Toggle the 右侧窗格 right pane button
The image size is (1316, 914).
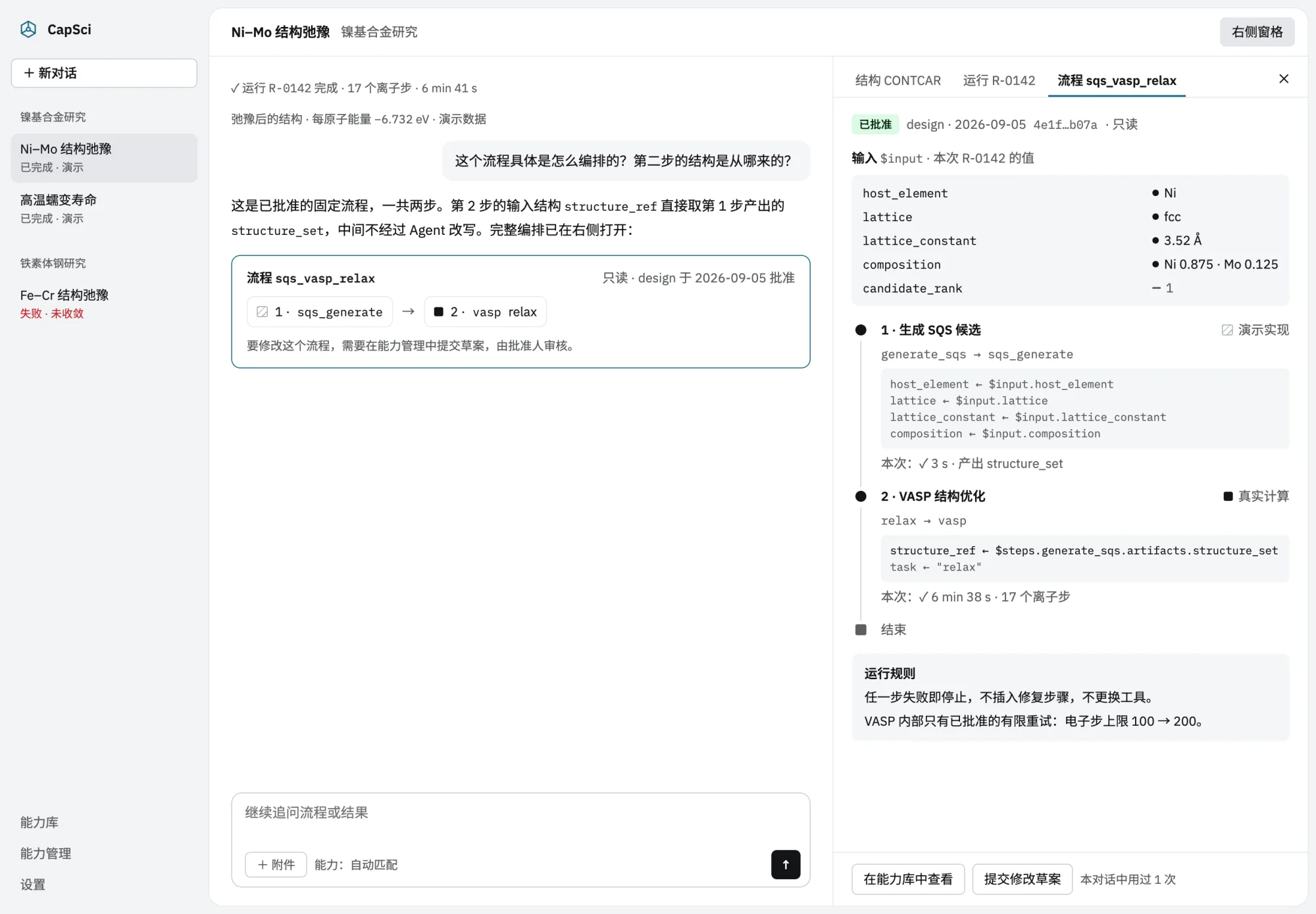[x=1257, y=32]
